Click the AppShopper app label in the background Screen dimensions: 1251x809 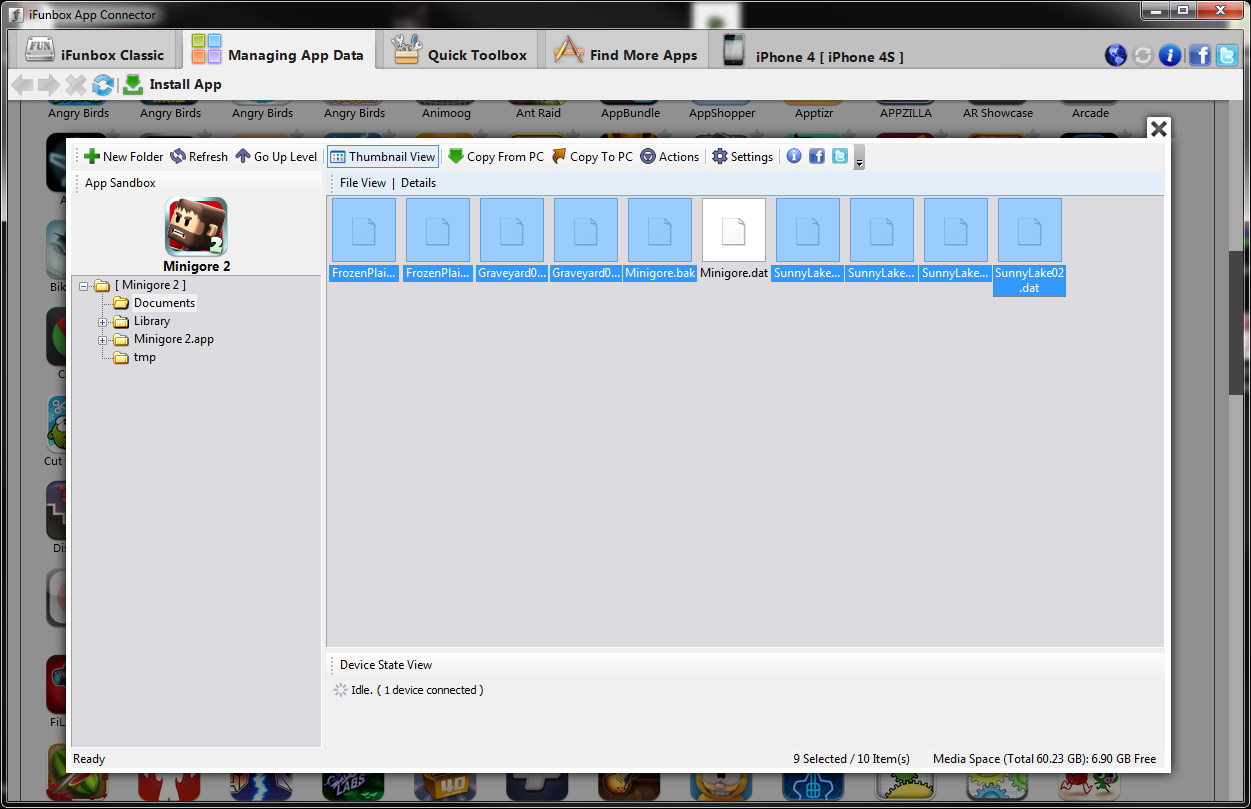(722, 113)
